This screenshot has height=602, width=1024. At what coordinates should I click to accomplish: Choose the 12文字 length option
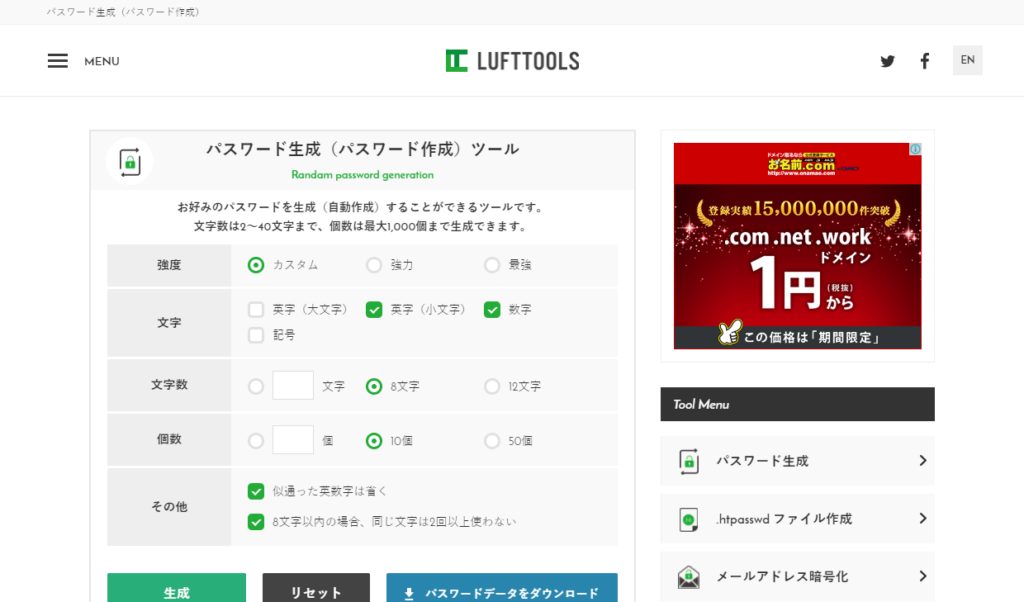coord(492,387)
